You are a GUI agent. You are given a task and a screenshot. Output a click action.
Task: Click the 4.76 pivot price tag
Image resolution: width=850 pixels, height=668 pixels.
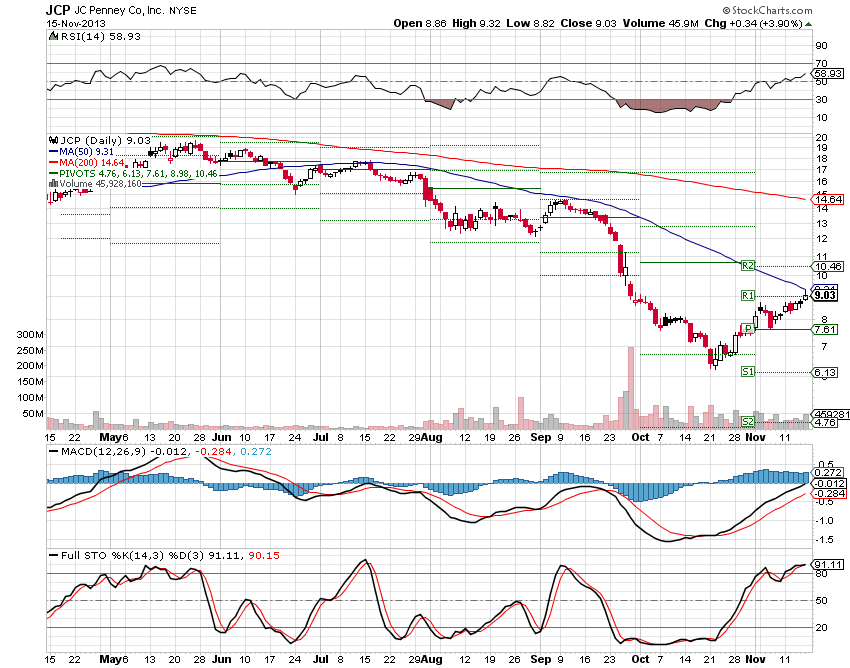click(x=825, y=422)
